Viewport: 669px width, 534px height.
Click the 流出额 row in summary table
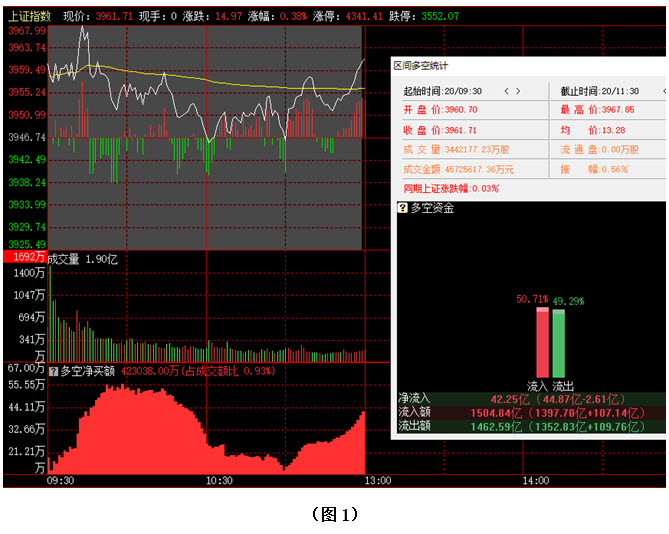point(530,426)
